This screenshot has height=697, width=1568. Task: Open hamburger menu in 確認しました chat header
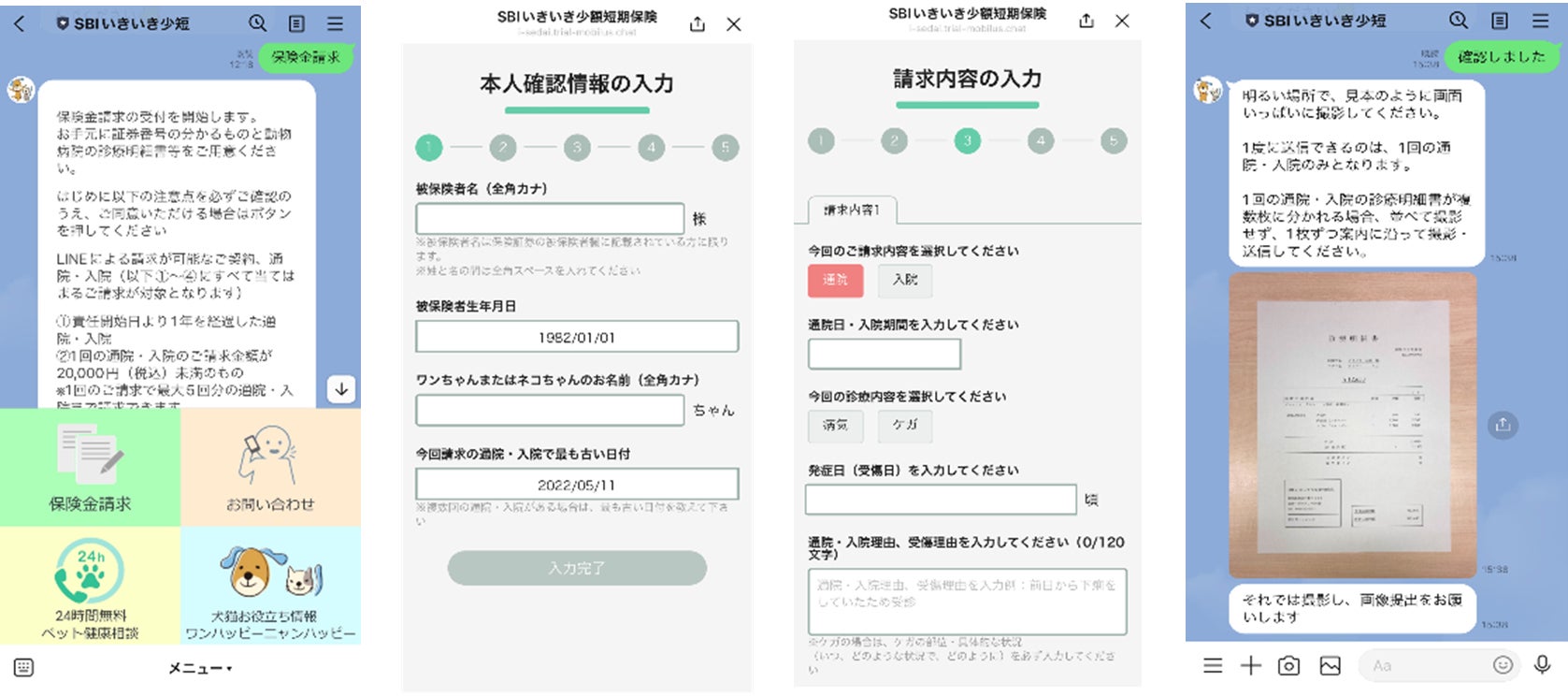point(1541,21)
